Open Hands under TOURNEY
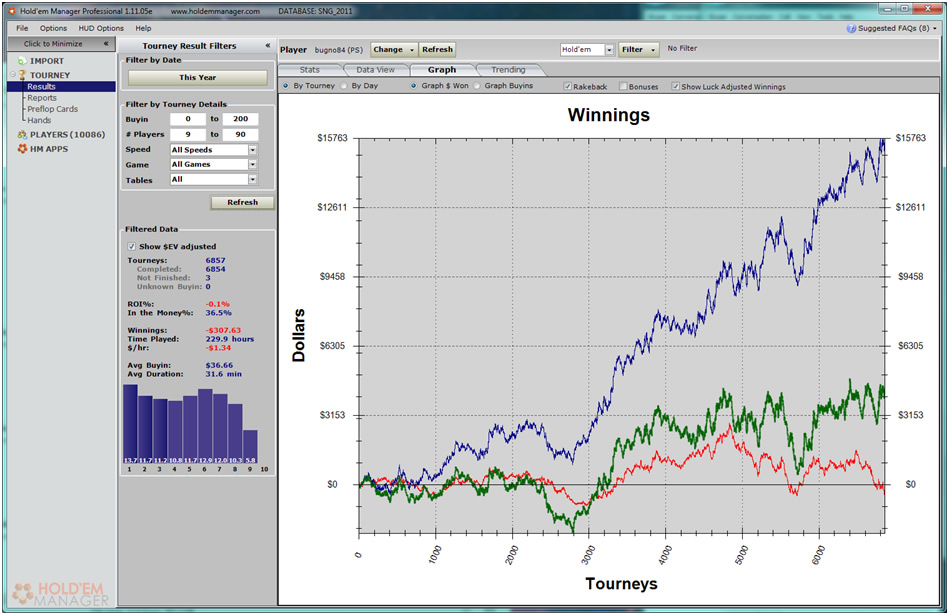The width and height of the screenshot is (949, 615). [x=39, y=120]
